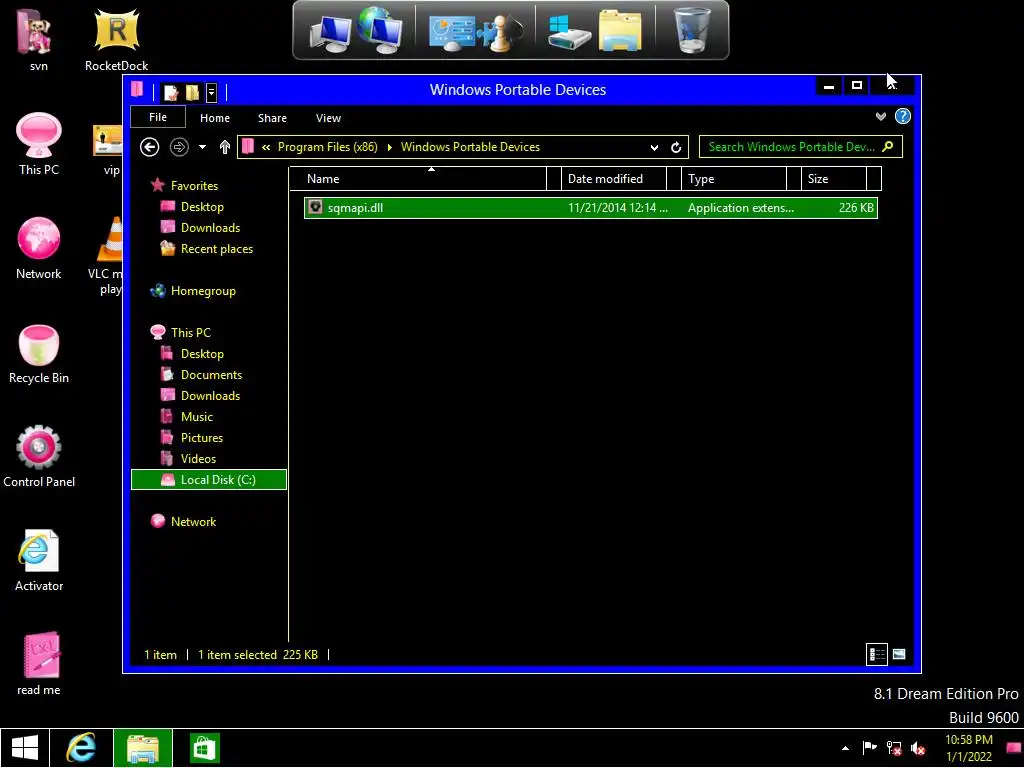Open Desktop under Favorites
1024x768 pixels.
coord(202,206)
